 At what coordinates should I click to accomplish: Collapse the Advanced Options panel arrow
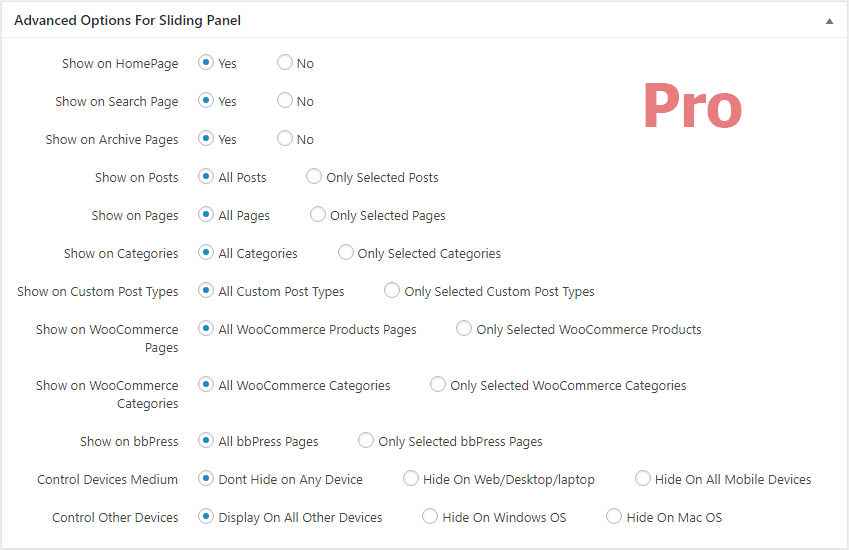point(829,21)
